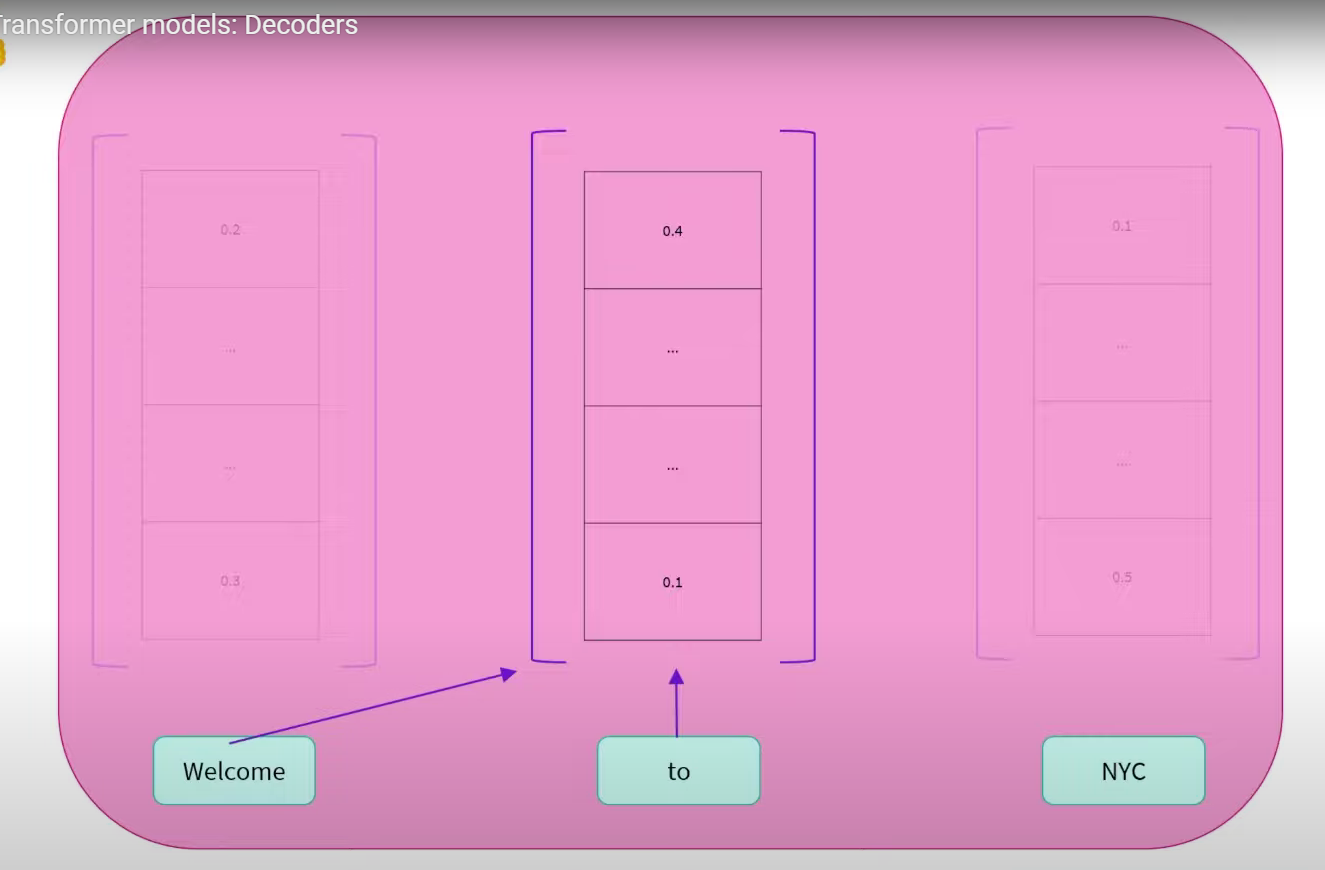The width and height of the screenshot is (1325, 870).
Task: Click the yellow emoji icon beside the title
Action: (2, 53)
